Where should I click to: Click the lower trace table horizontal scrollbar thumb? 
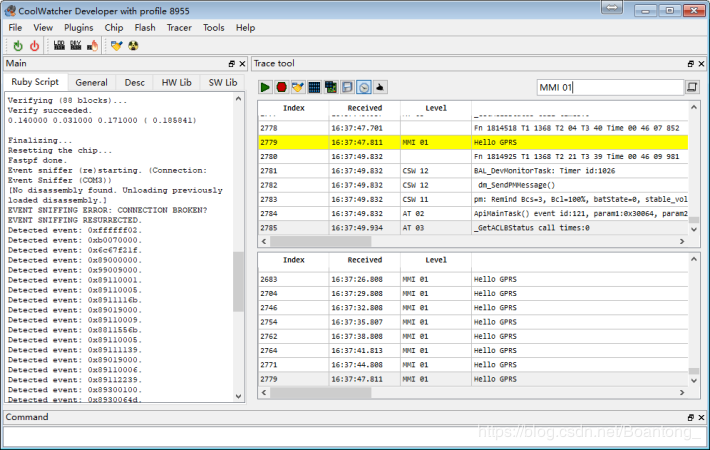coord(321,393)
